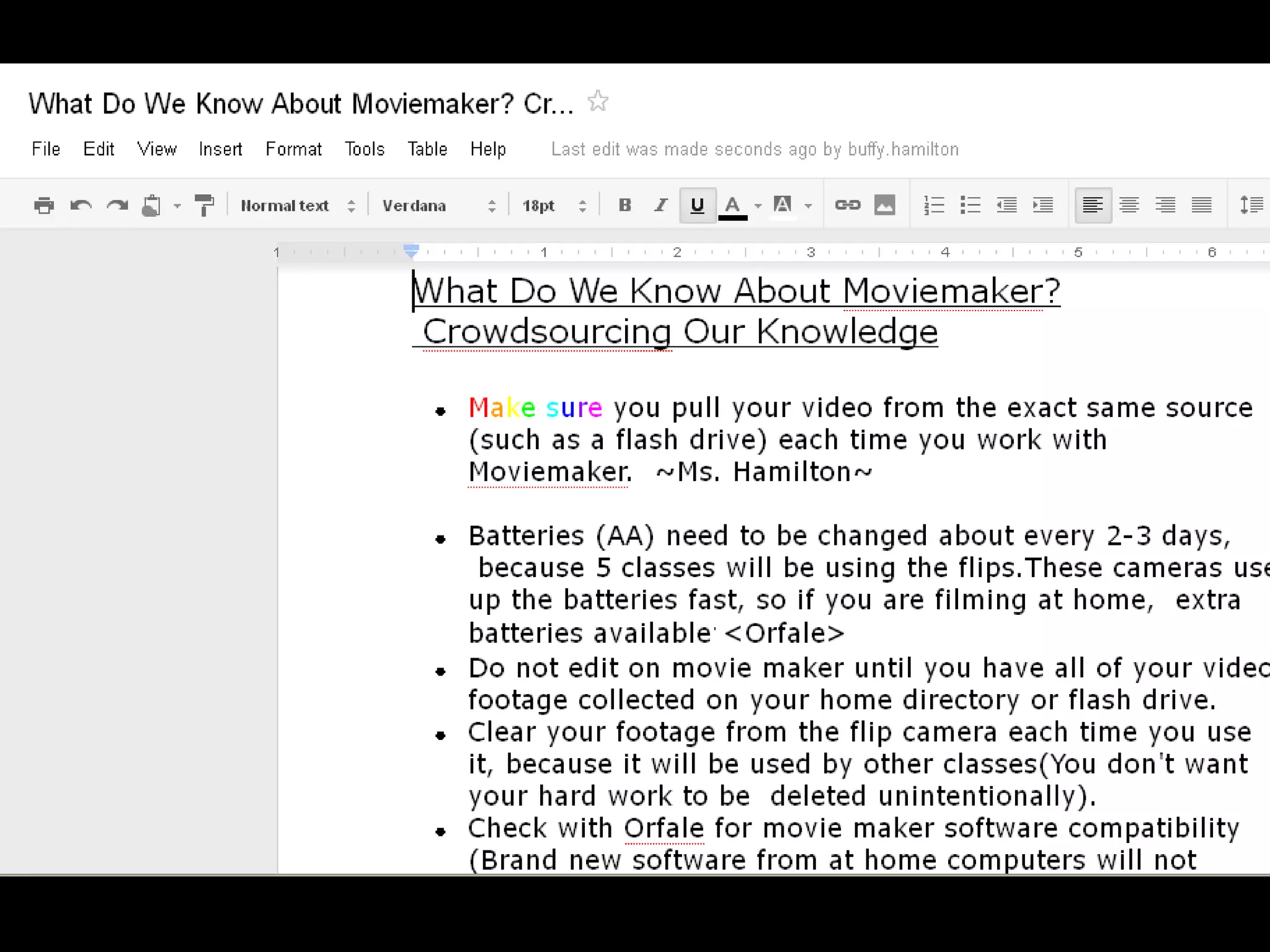Click the 'Last edit was made' link
Viewport: 1270px width, 952px height.
coord(755,149)
